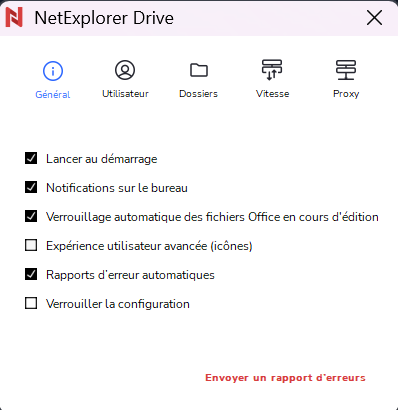
Task: Open the Dossiers folder icon
Action: tap(199, 70)
